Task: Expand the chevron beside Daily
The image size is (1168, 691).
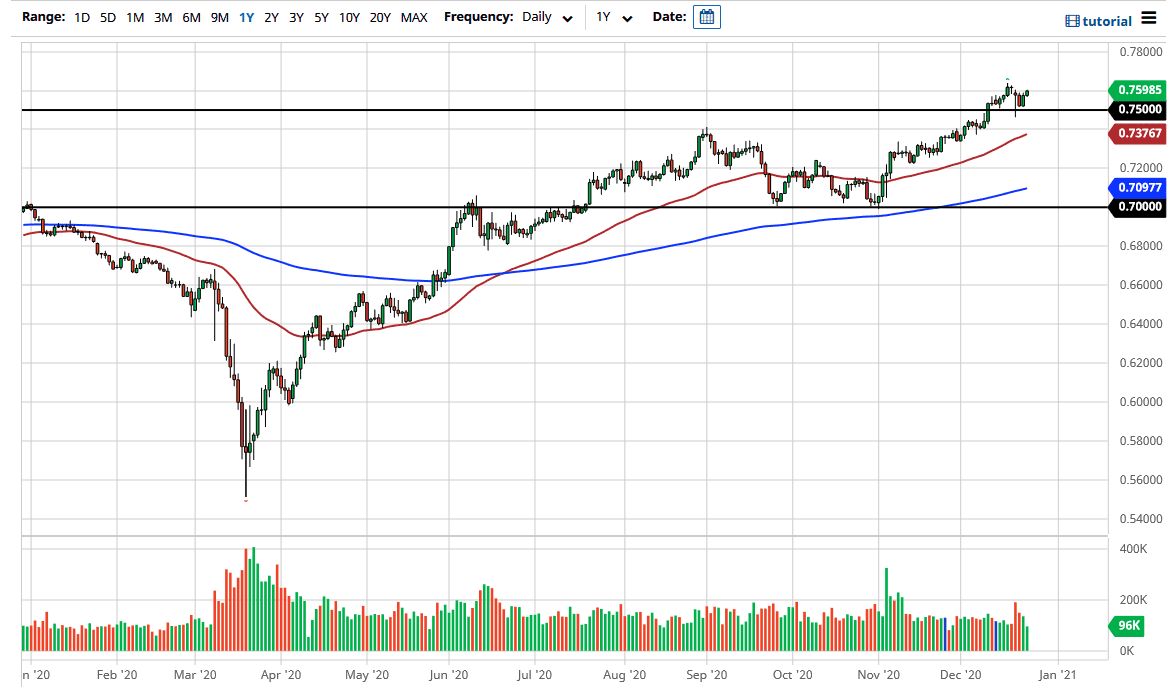Action: click(x=566, y=19)
